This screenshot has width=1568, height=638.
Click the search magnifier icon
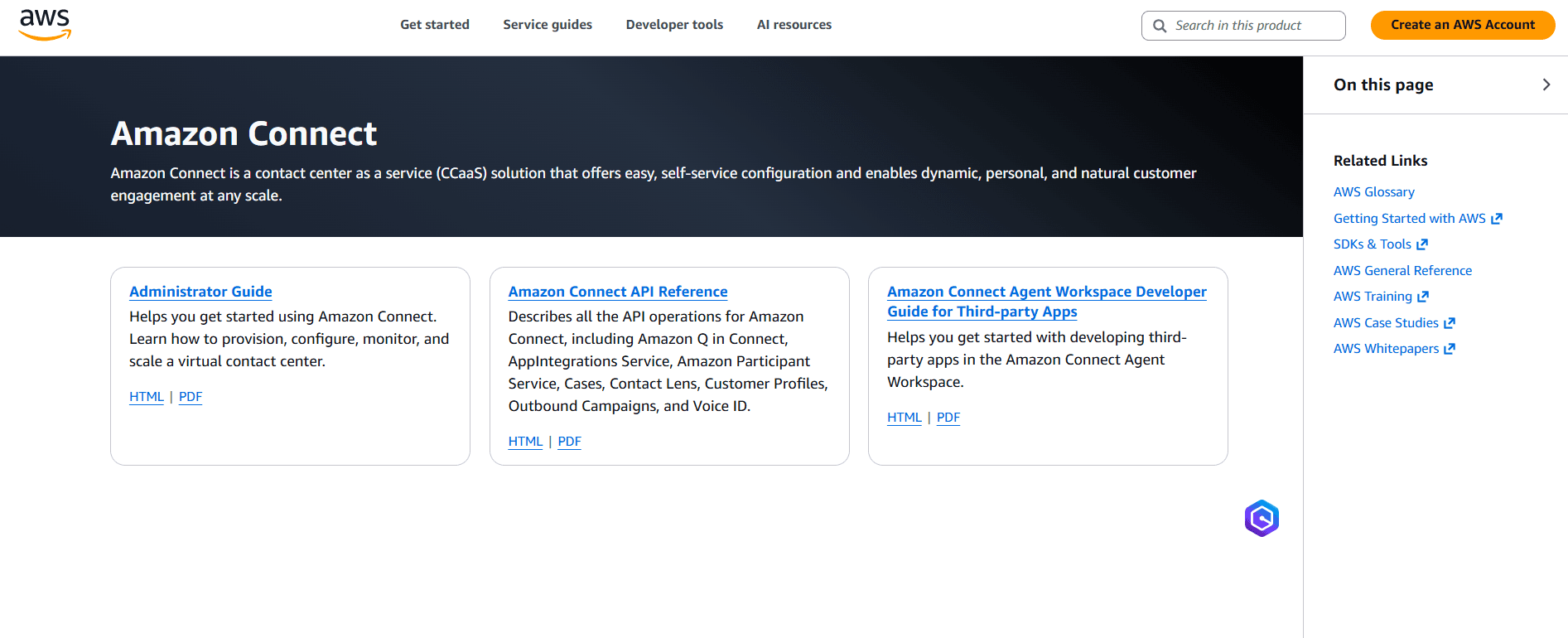click(1160, 26)
